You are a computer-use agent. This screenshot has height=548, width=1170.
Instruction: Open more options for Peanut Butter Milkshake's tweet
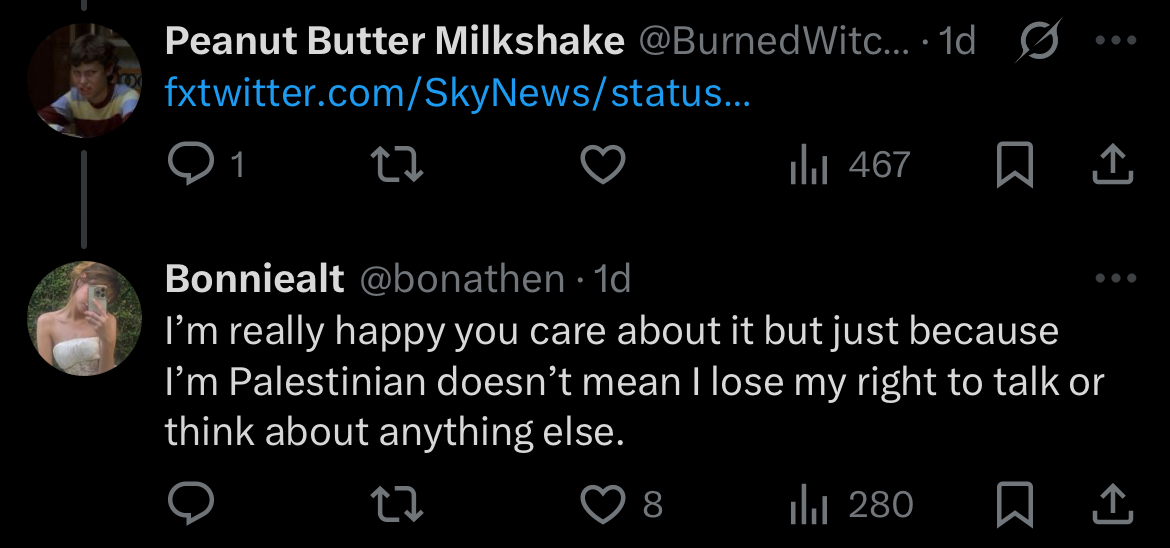(1116, 40)
